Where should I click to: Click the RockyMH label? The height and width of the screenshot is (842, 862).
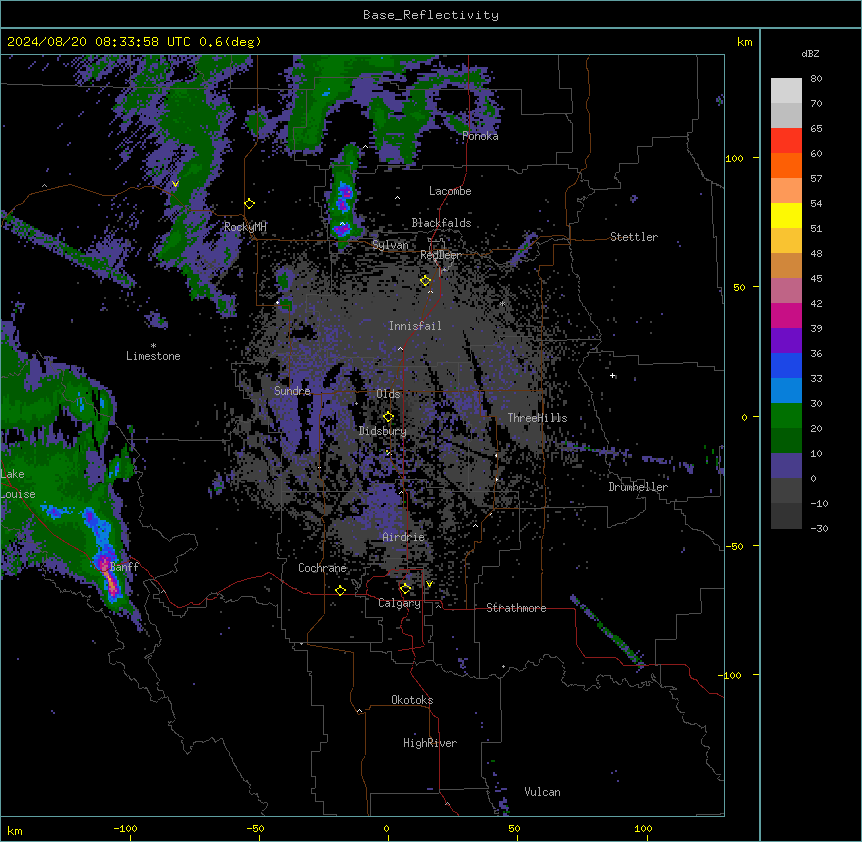click(245, 227)
